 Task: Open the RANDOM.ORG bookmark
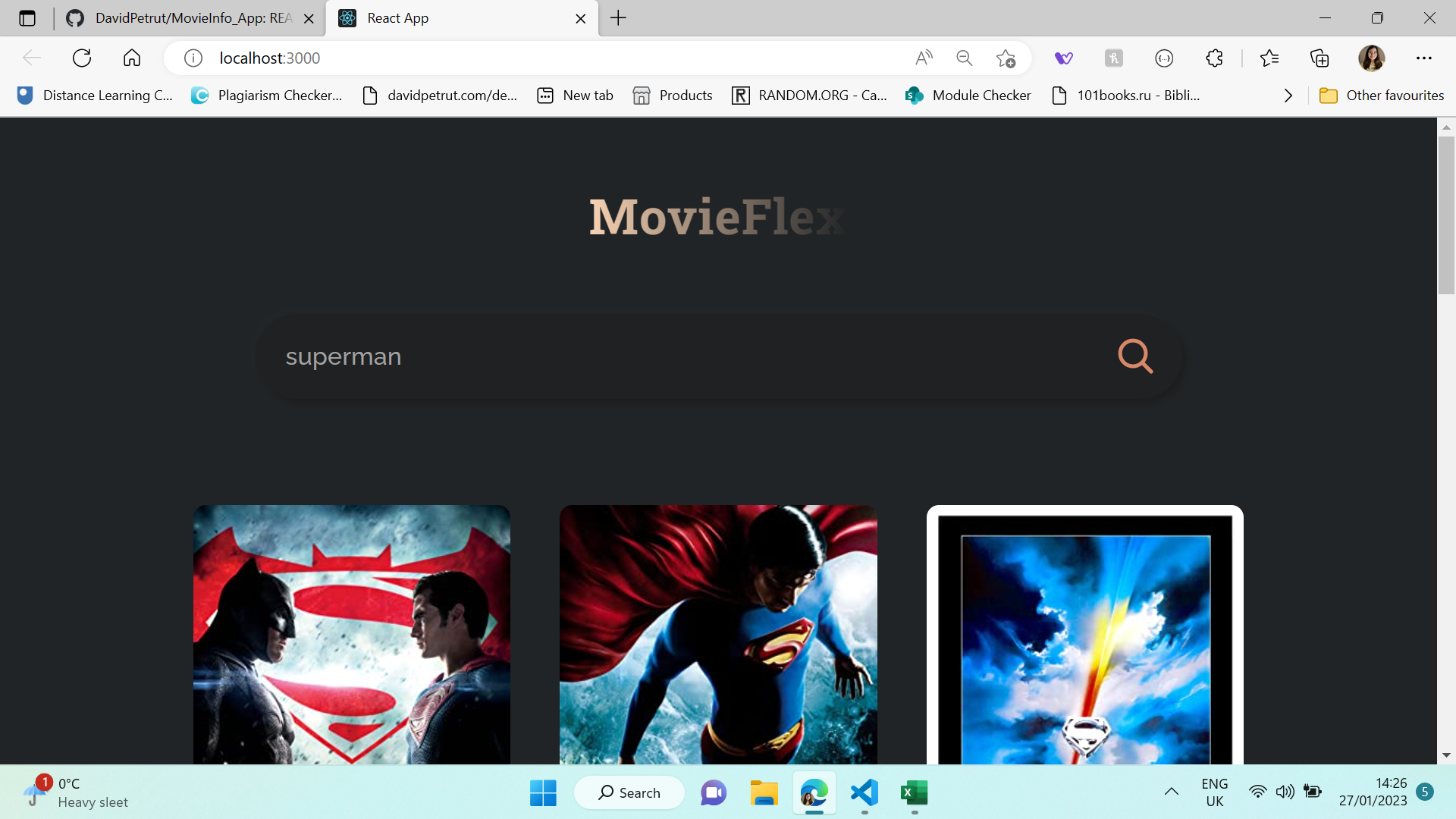(809, 95)
